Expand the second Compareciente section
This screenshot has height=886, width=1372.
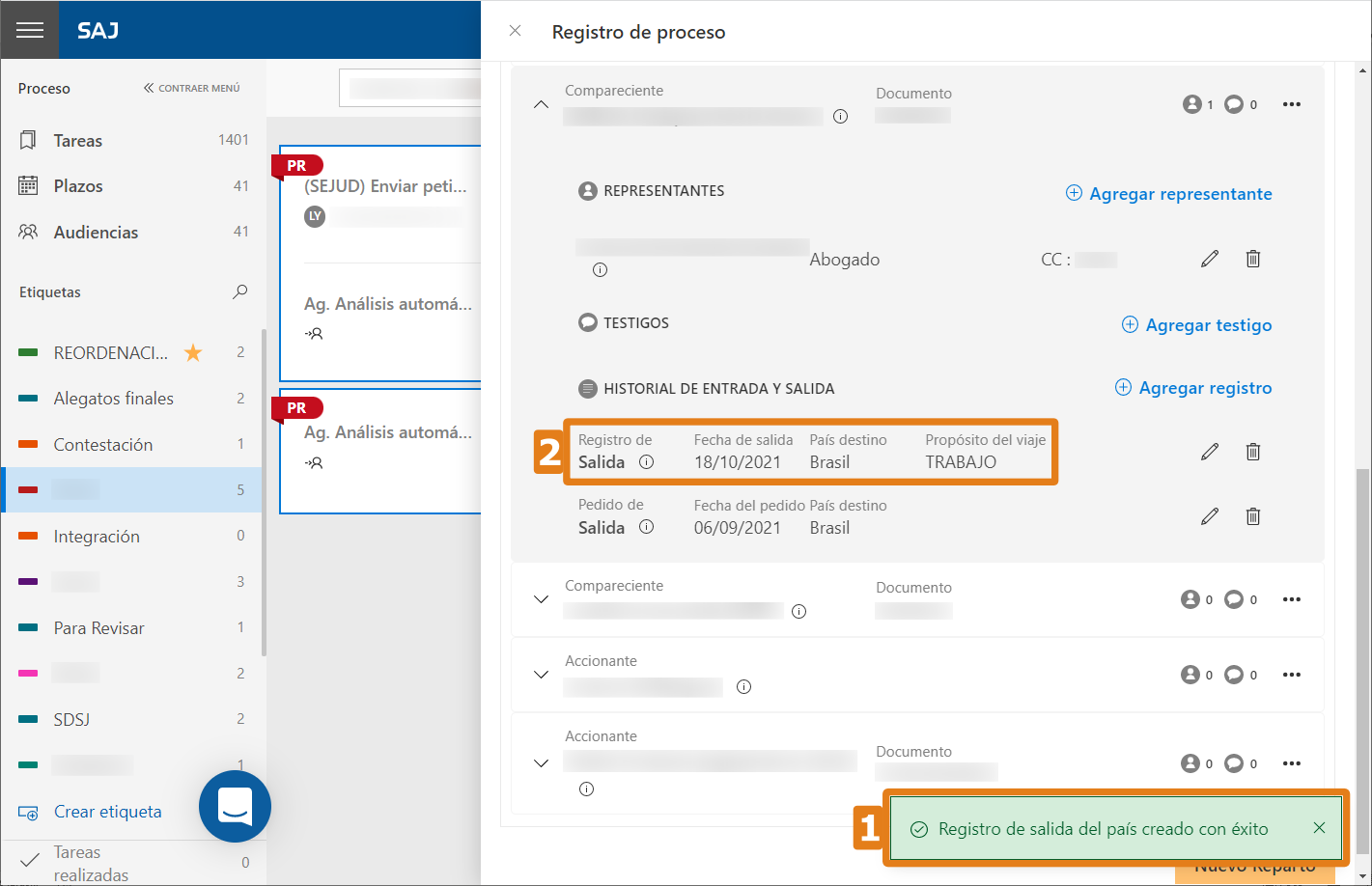click(x=542, y=599)
